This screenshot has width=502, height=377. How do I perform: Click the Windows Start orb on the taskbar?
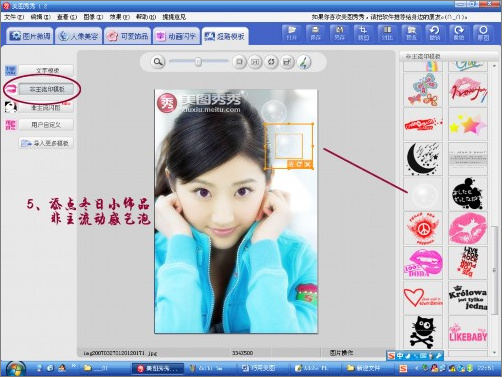15,369
